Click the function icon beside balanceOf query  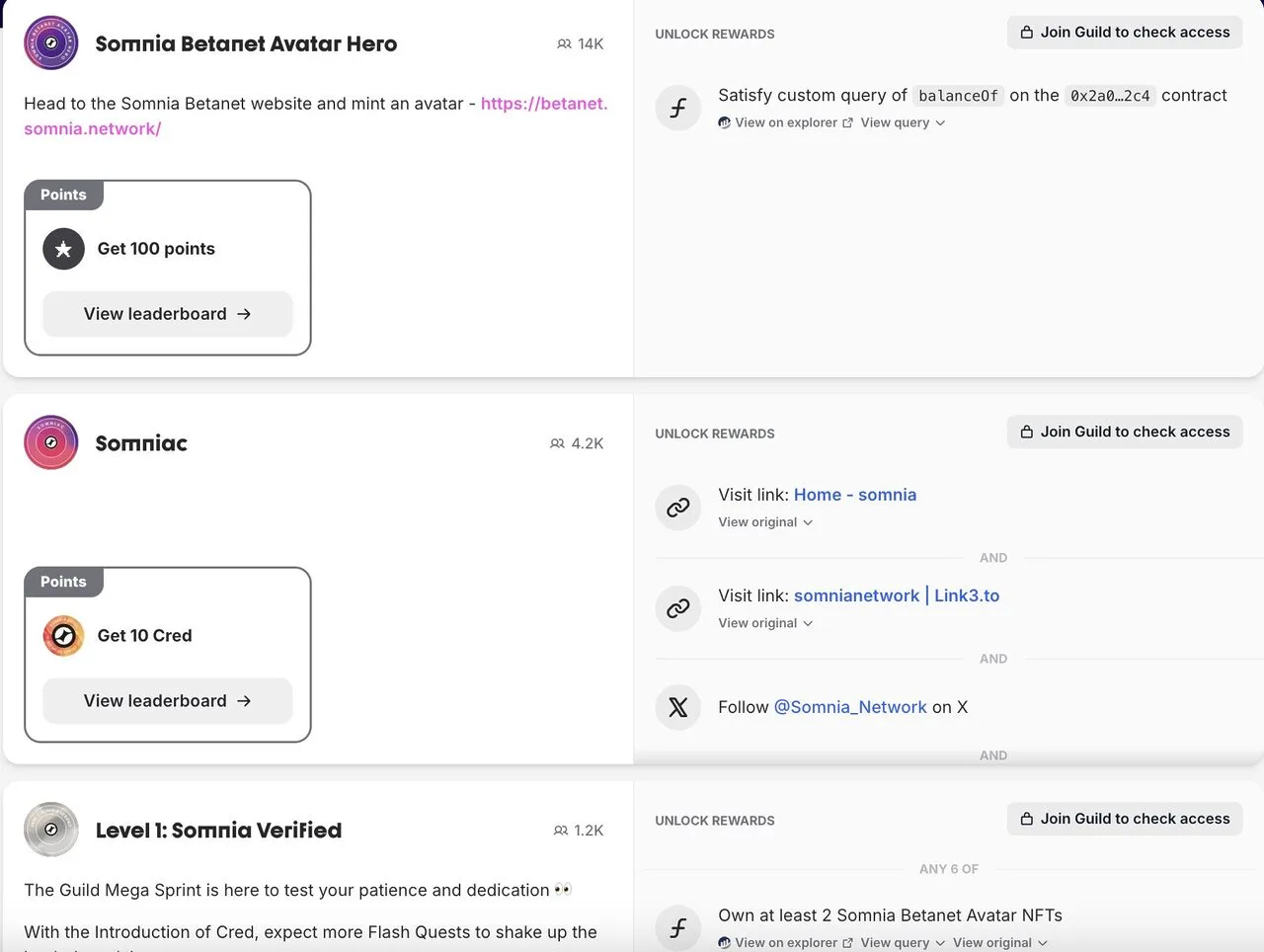click(678, 108)
